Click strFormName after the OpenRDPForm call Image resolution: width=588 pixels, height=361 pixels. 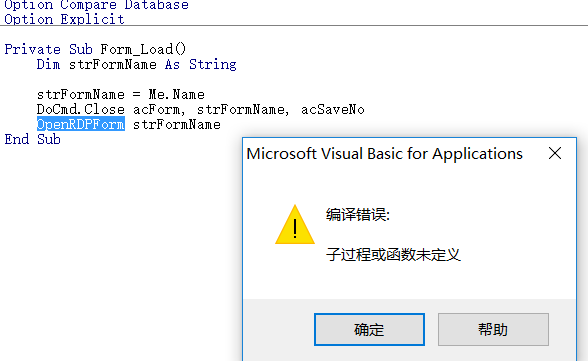click(177, 124)
